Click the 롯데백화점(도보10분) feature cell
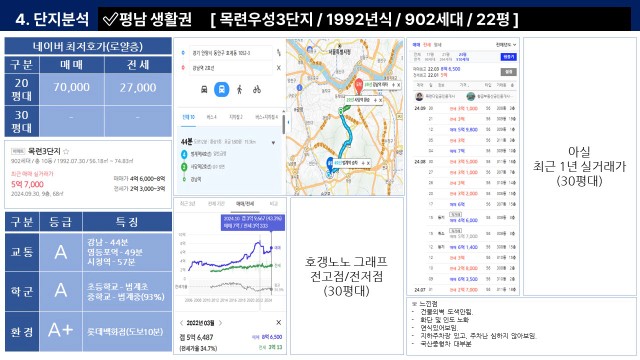Viewport: 640px width, 360px height. pos(127,331)
